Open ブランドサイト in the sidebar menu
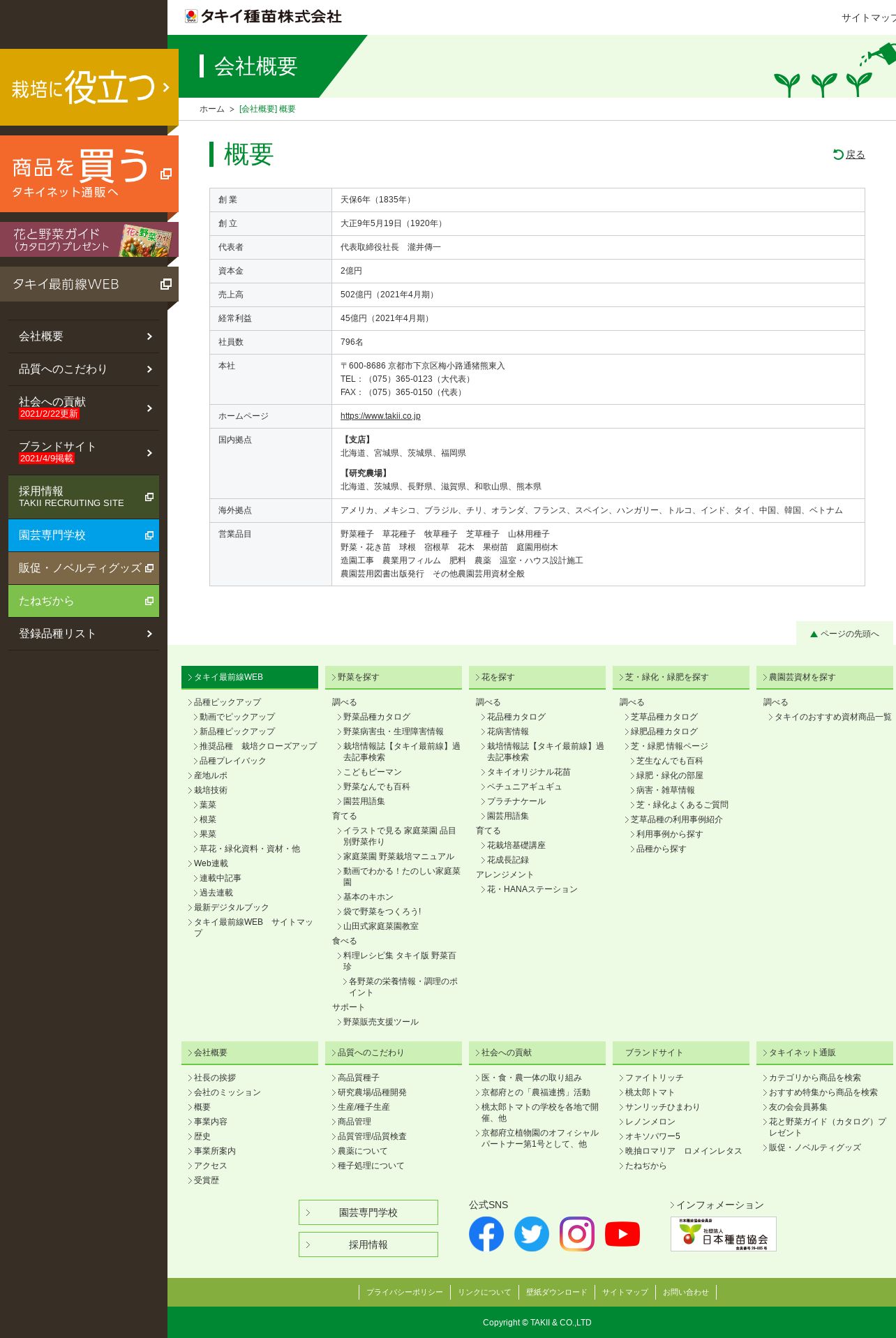Screen dimensions: 896x1338 coord(84,452)
